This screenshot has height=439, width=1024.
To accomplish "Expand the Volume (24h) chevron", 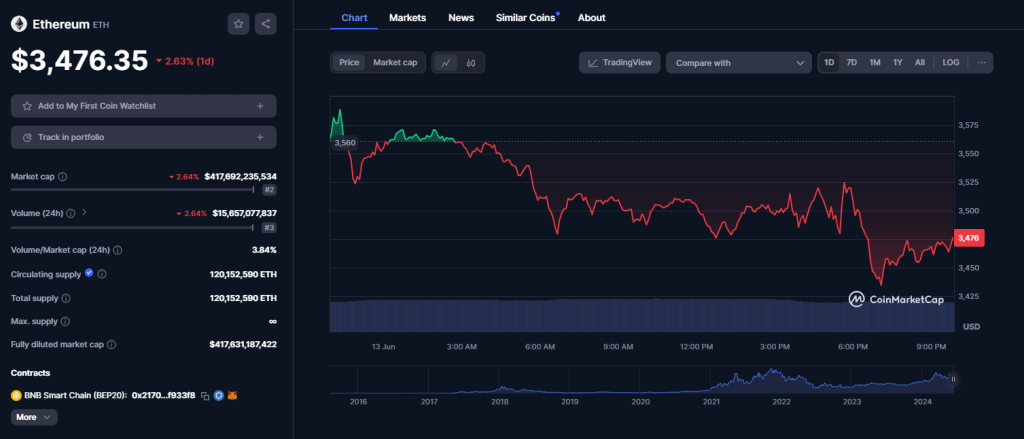I will [84, 212].
